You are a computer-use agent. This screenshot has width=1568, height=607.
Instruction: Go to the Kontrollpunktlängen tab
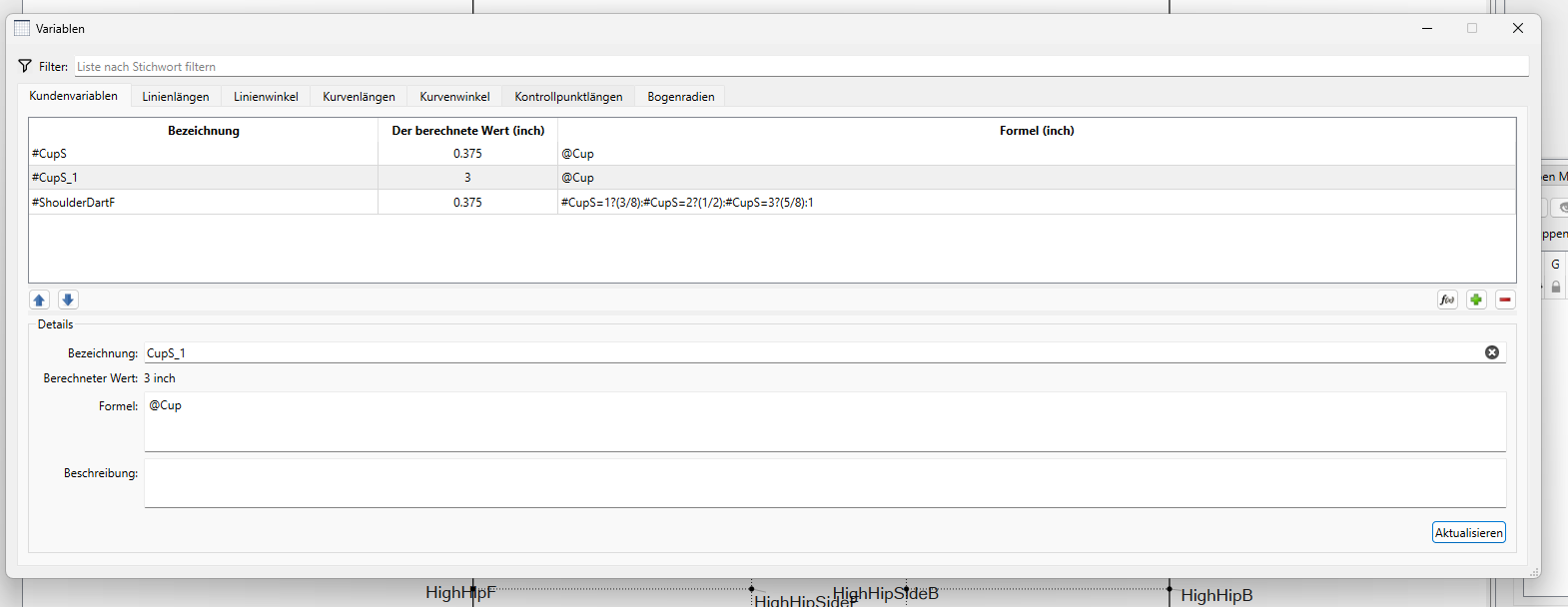coord(568,97)
